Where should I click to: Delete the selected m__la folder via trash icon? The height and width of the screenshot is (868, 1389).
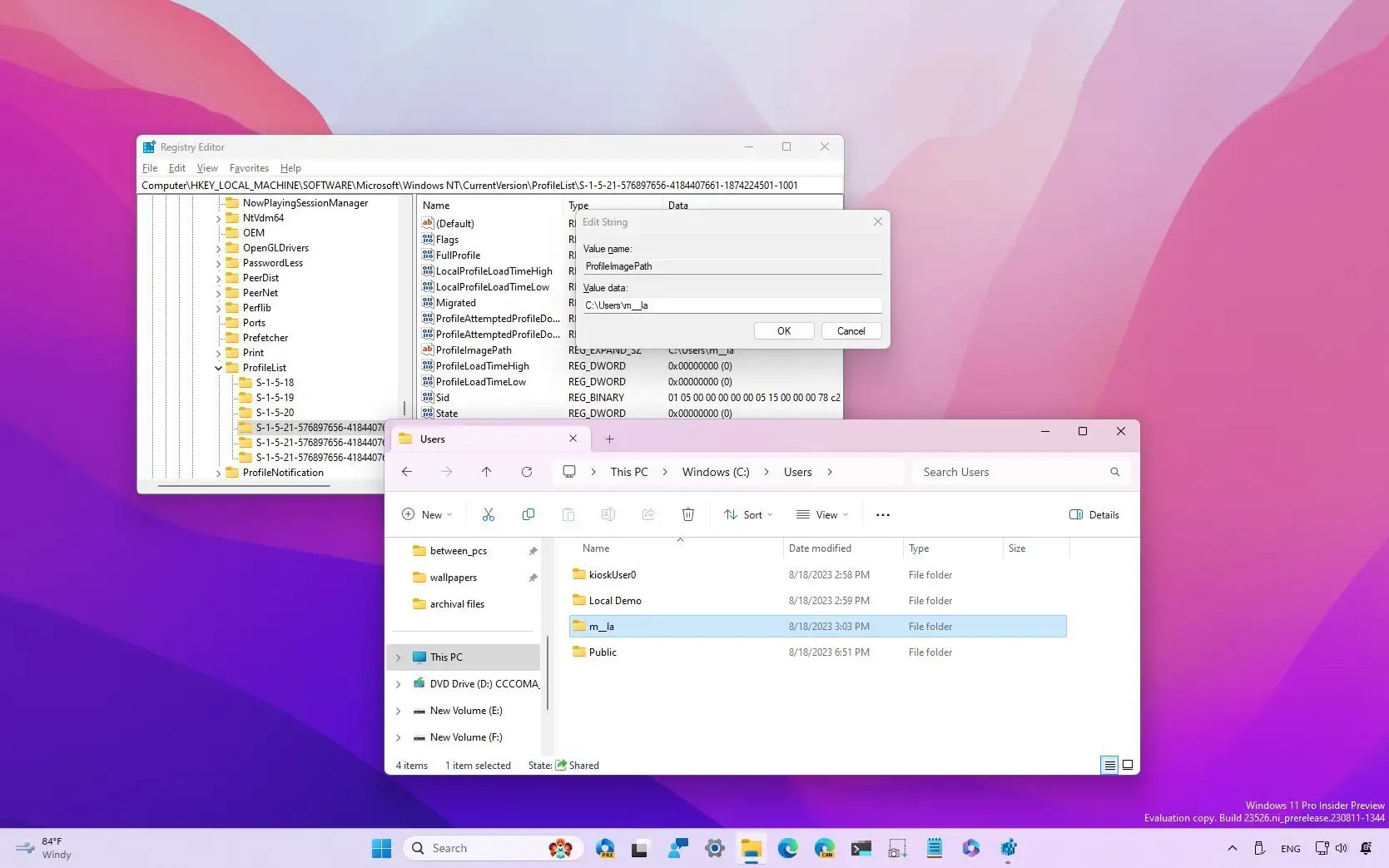(x=688, y=514)
